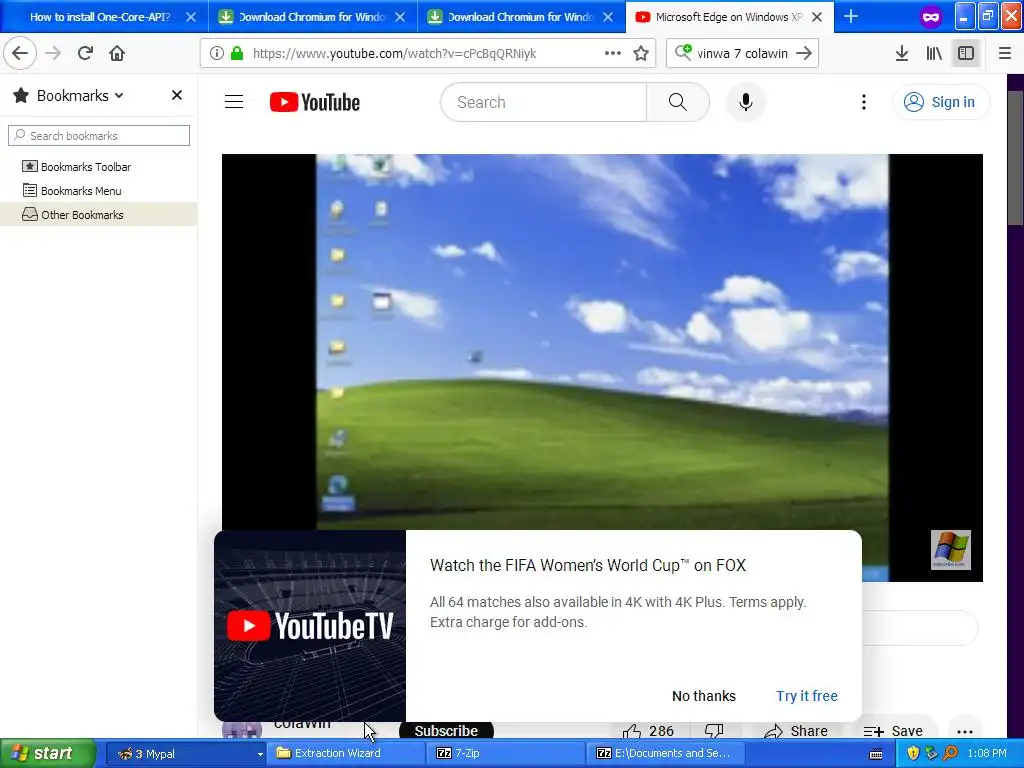Click the YouTube TV promo image

pyautogui.click(x=310, y=626)
